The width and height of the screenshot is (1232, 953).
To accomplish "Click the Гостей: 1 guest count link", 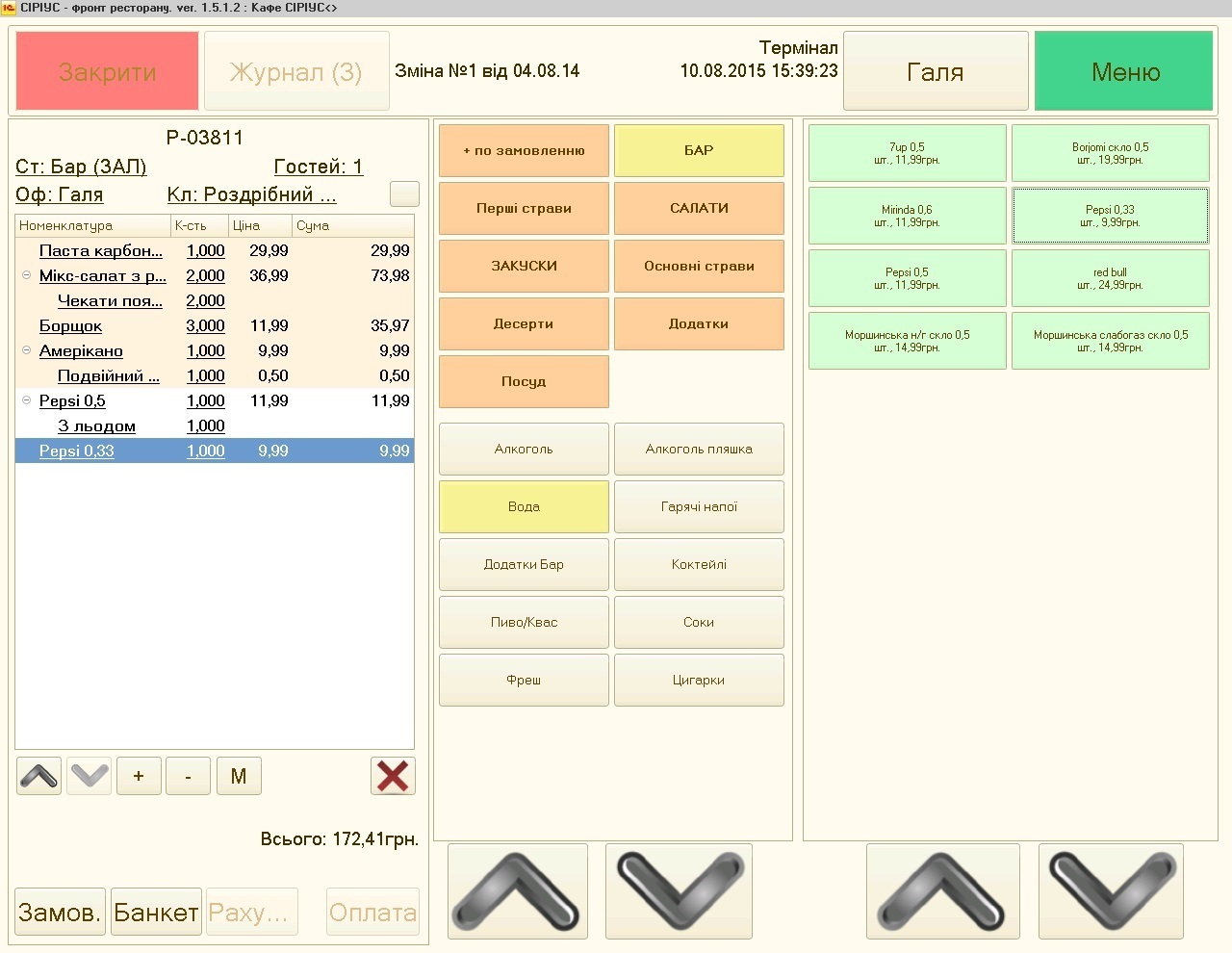I will click(x=319, y=167).
